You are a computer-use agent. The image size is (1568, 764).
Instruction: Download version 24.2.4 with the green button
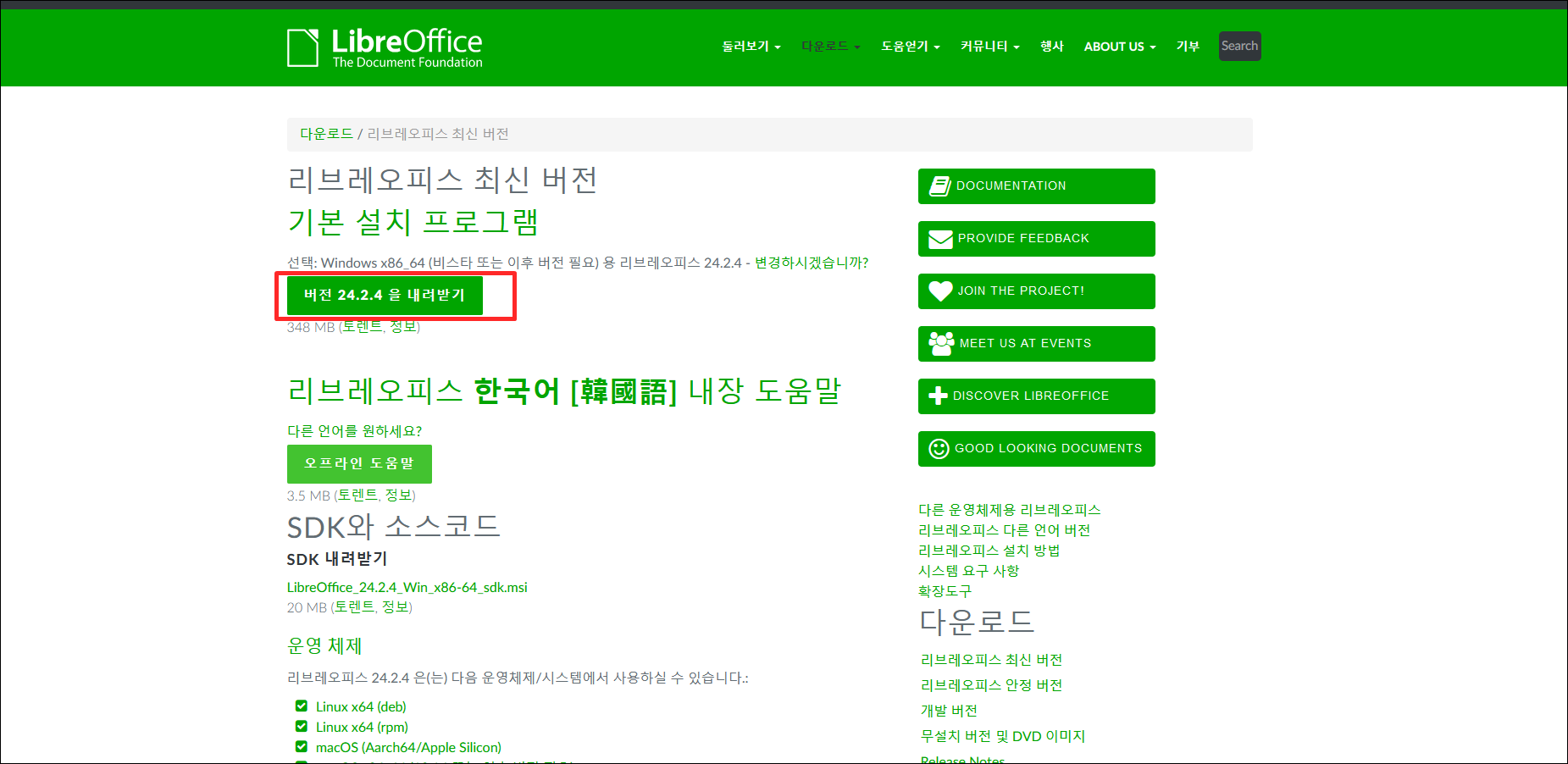tap(385, 296)
